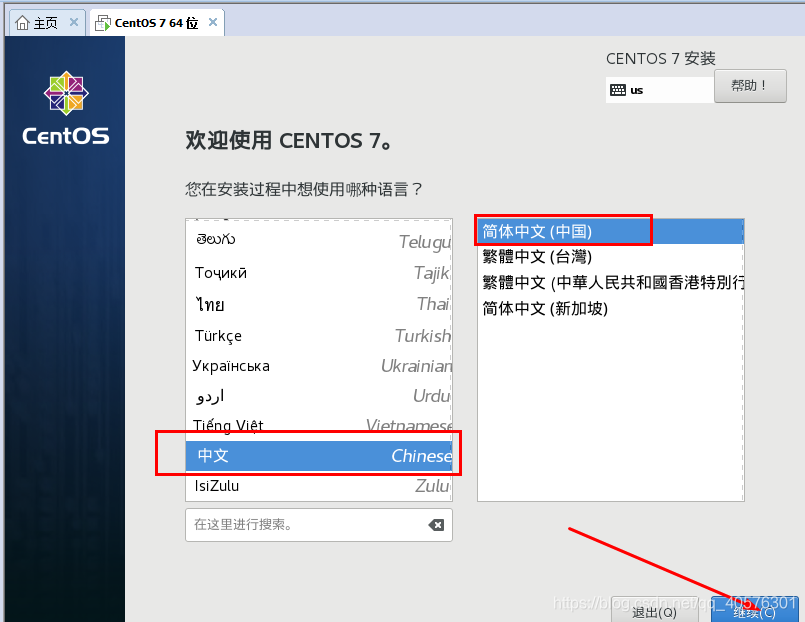The height and width of the screenshot is (622, 805).
Task: Click the language search field
Action: (319, 525)
